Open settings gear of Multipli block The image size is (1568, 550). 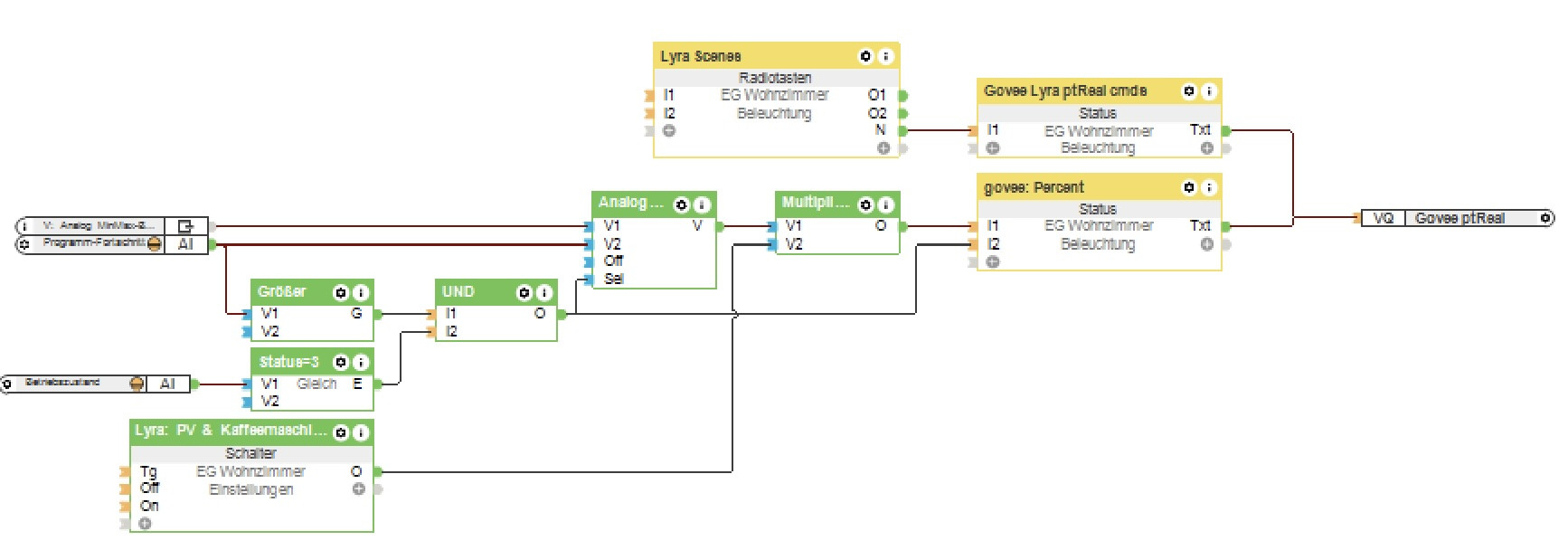865,204
